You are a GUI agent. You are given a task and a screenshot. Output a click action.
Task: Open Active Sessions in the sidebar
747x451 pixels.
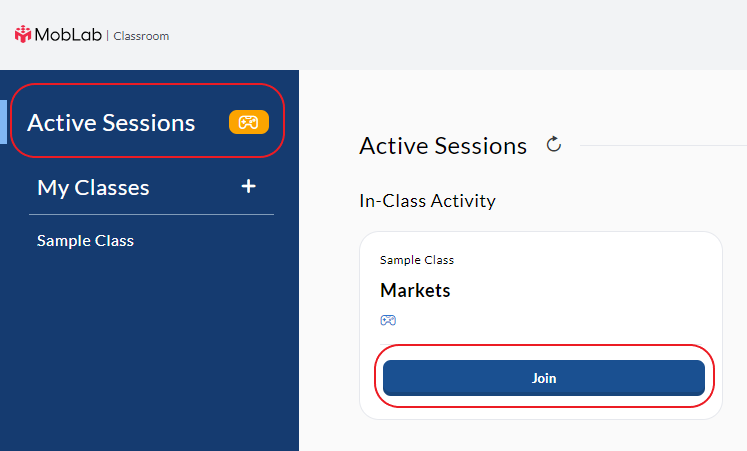coord(111,123)
